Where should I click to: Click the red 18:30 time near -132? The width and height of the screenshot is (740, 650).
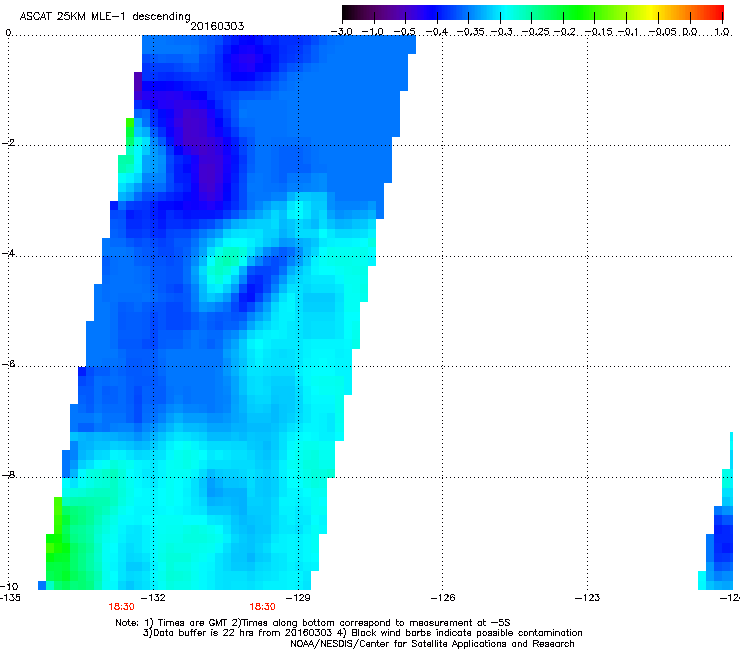(121, 607)
